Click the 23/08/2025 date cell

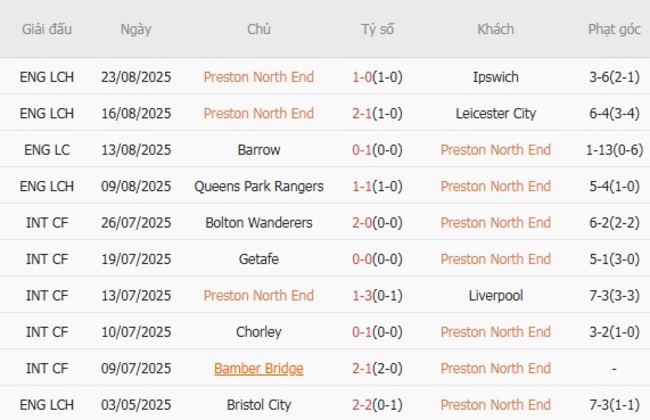(x=136, y=76)
